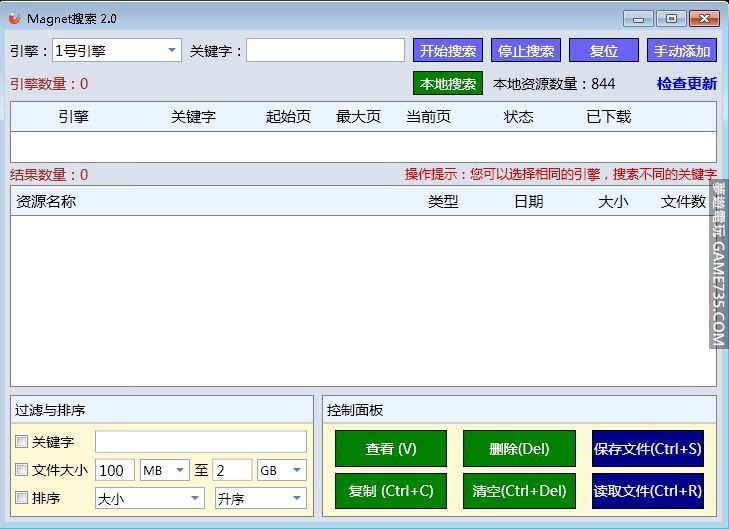
Task: Expand the 引擎 engine dropdown
Action: tap(172, 51)
